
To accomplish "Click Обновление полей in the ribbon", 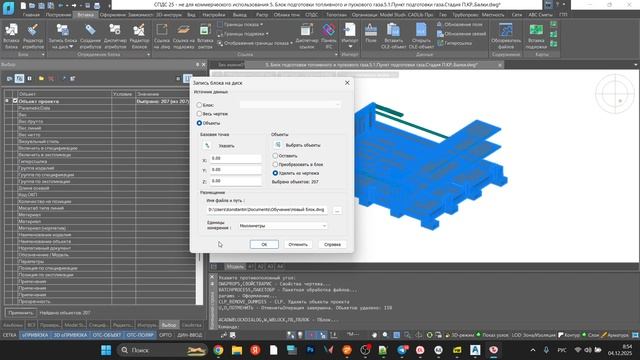I will (459, 24).
